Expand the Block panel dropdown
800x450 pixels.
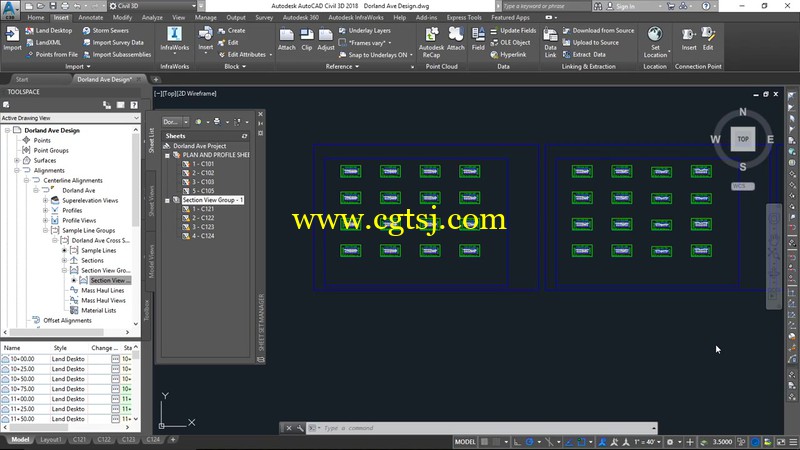tap(235, 66)
